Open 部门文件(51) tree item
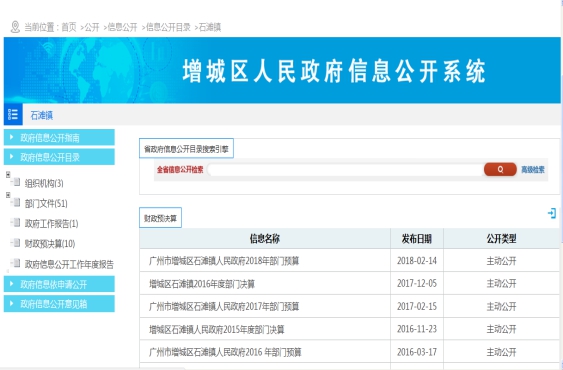 46,204
